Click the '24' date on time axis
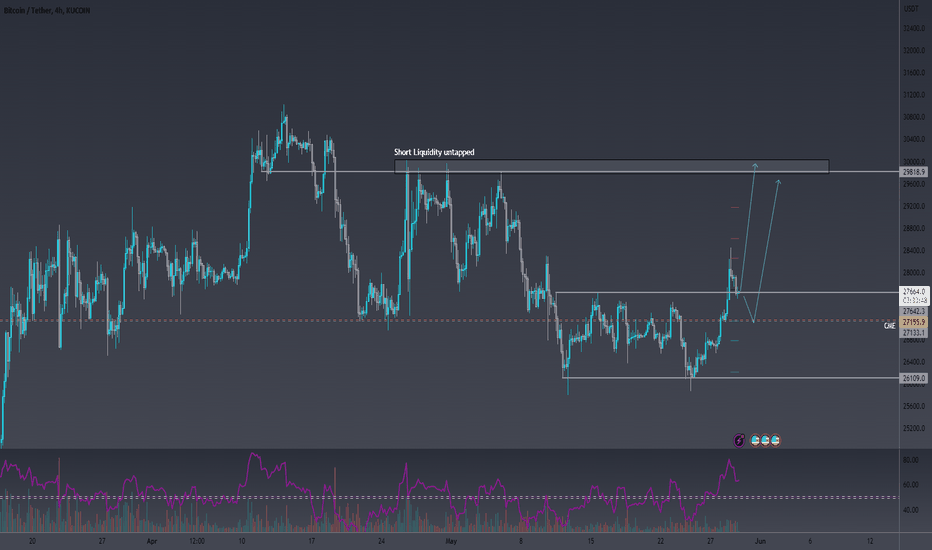The width and height of the screenshot is (932, 550). pos(382,541)
